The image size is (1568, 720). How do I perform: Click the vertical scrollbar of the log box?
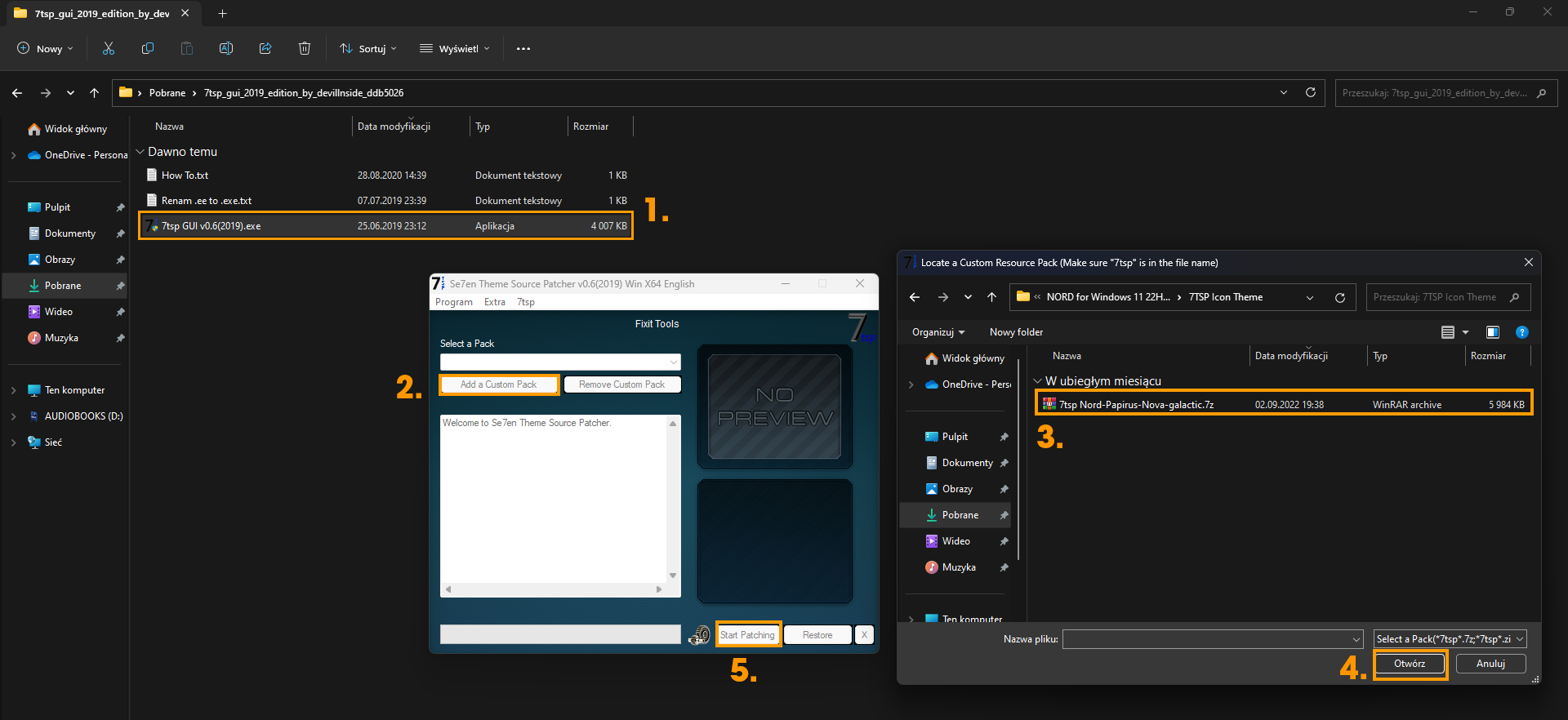[x=673, y=499]
